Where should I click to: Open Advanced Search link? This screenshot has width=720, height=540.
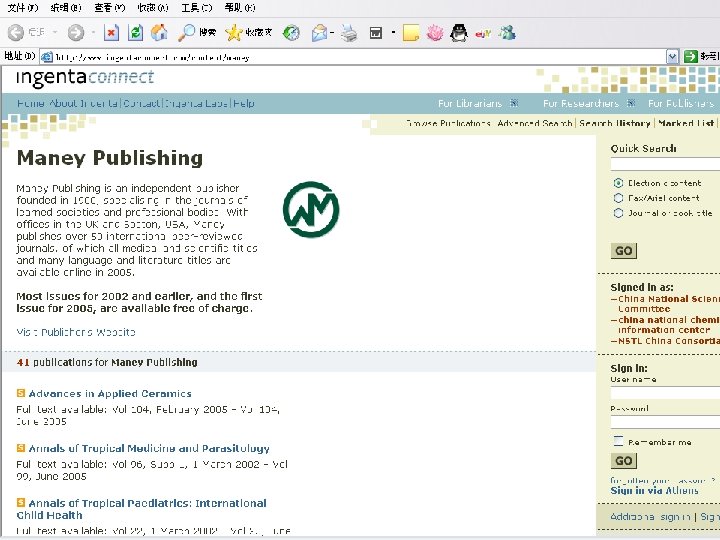(x=534, y=123)
